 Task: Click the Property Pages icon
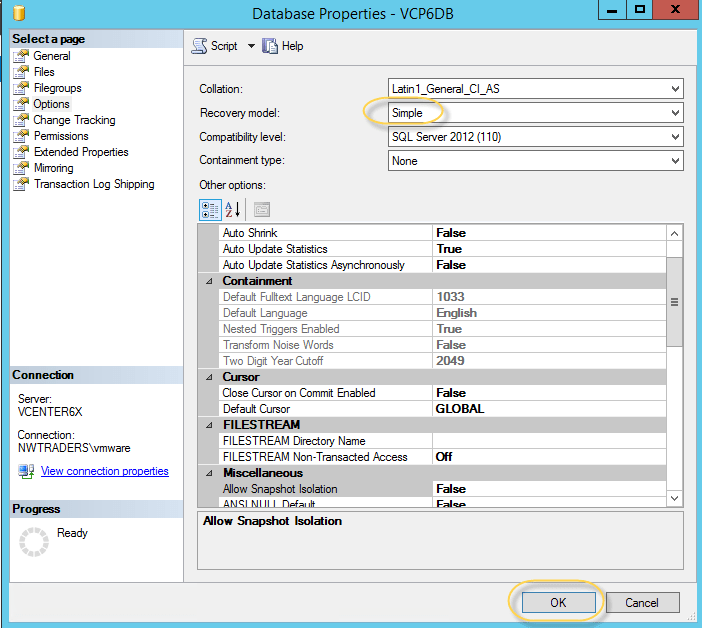pyautogui.click(x=261, y=209)
